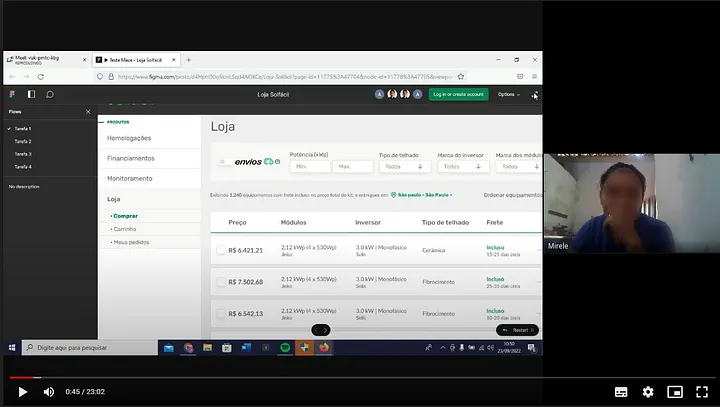
Task: Select the Teste Maze - Loja Solfácil tab
Action: pyautogui.click(x=135, y=60)
